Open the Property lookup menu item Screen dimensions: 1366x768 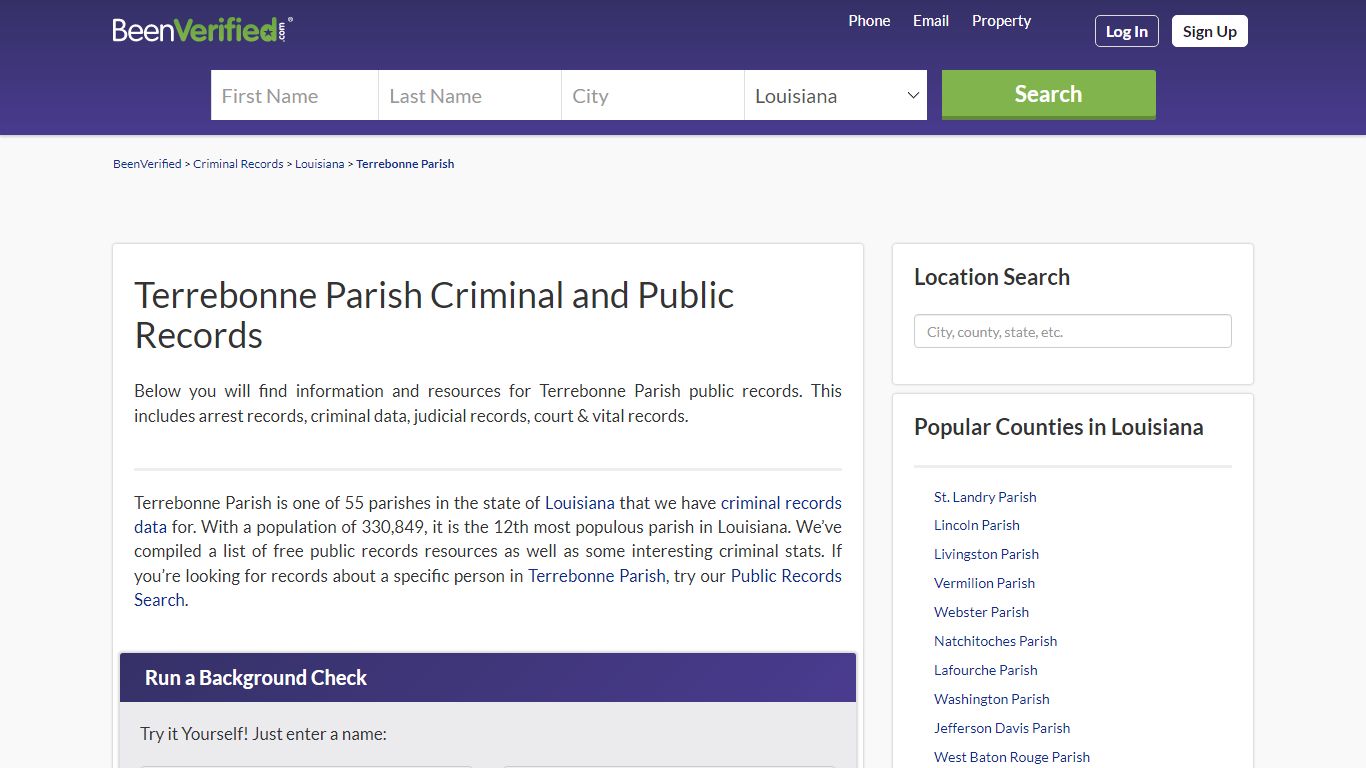pos(1001,21)
